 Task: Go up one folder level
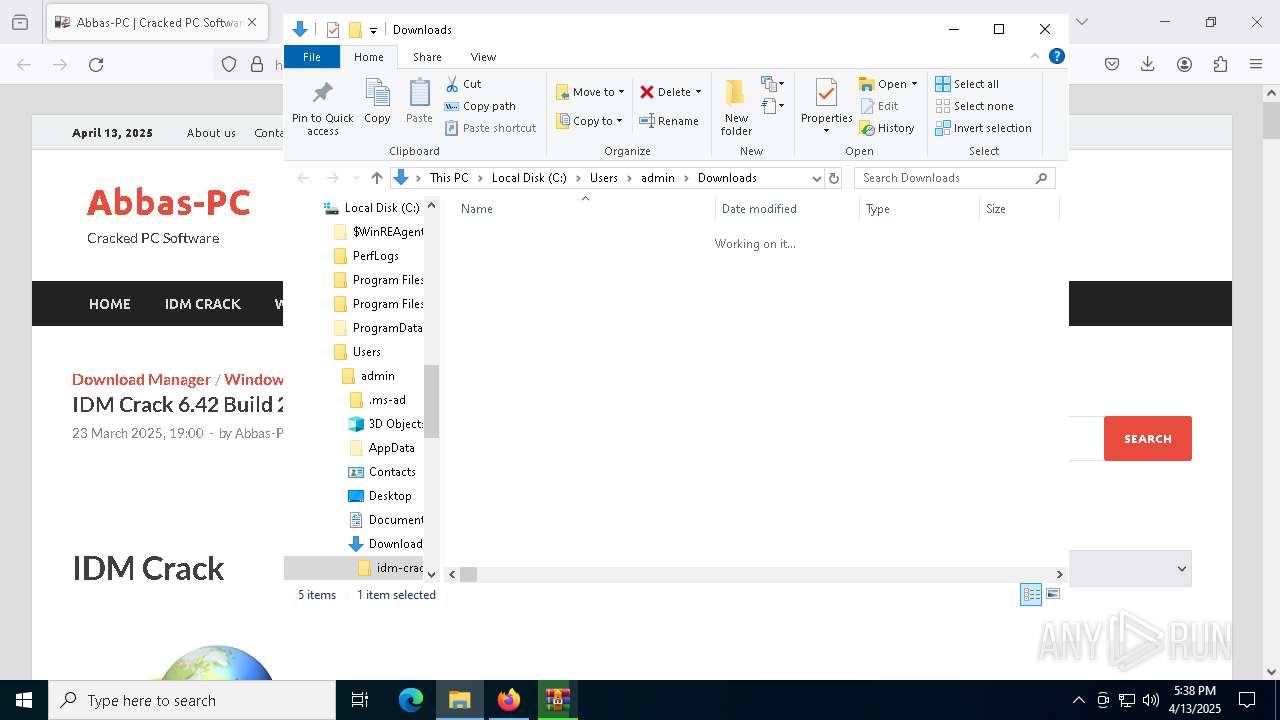coord(377,178)
